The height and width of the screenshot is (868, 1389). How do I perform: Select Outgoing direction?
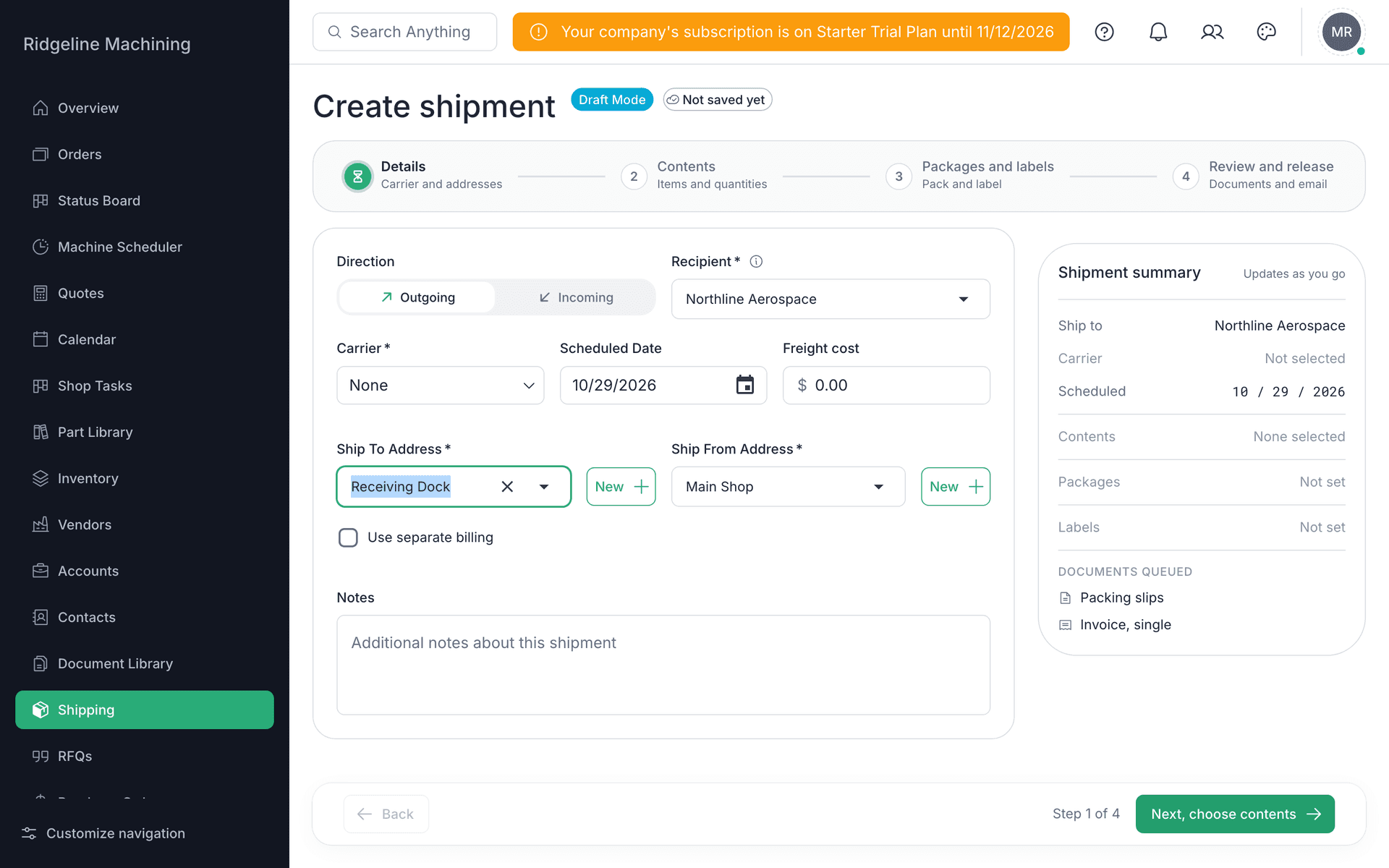point(417,297)
